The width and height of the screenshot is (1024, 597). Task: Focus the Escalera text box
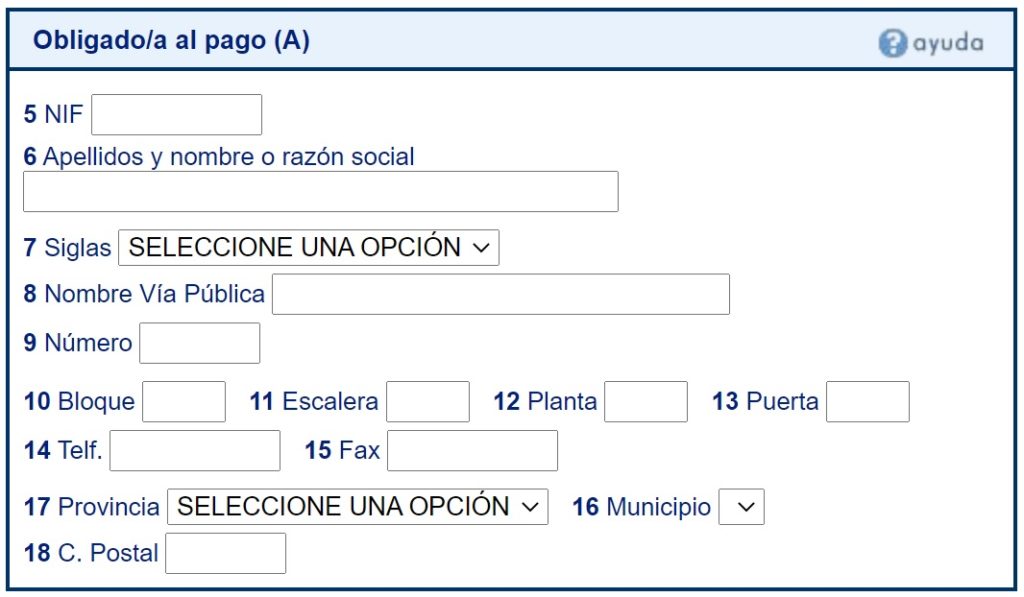(428, 402)
